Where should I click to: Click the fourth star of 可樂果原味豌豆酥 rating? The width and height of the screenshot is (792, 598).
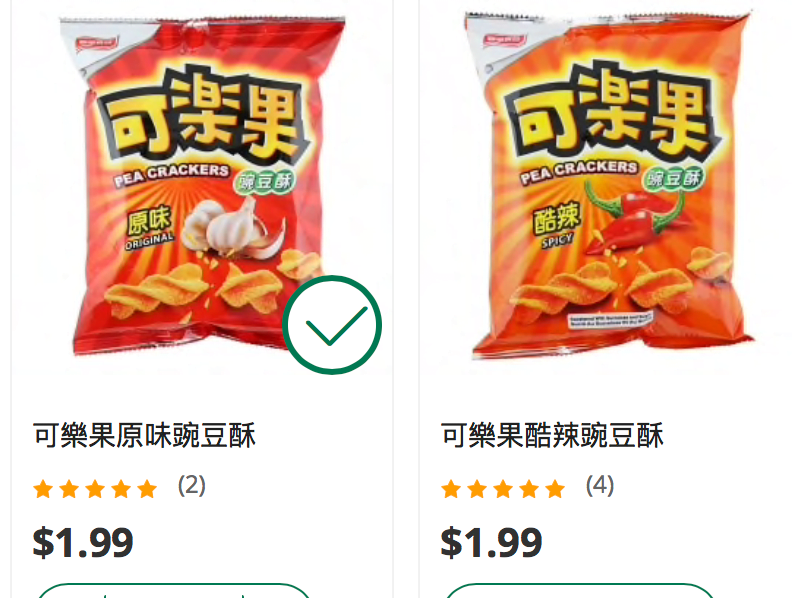click(x=121, y=489)
